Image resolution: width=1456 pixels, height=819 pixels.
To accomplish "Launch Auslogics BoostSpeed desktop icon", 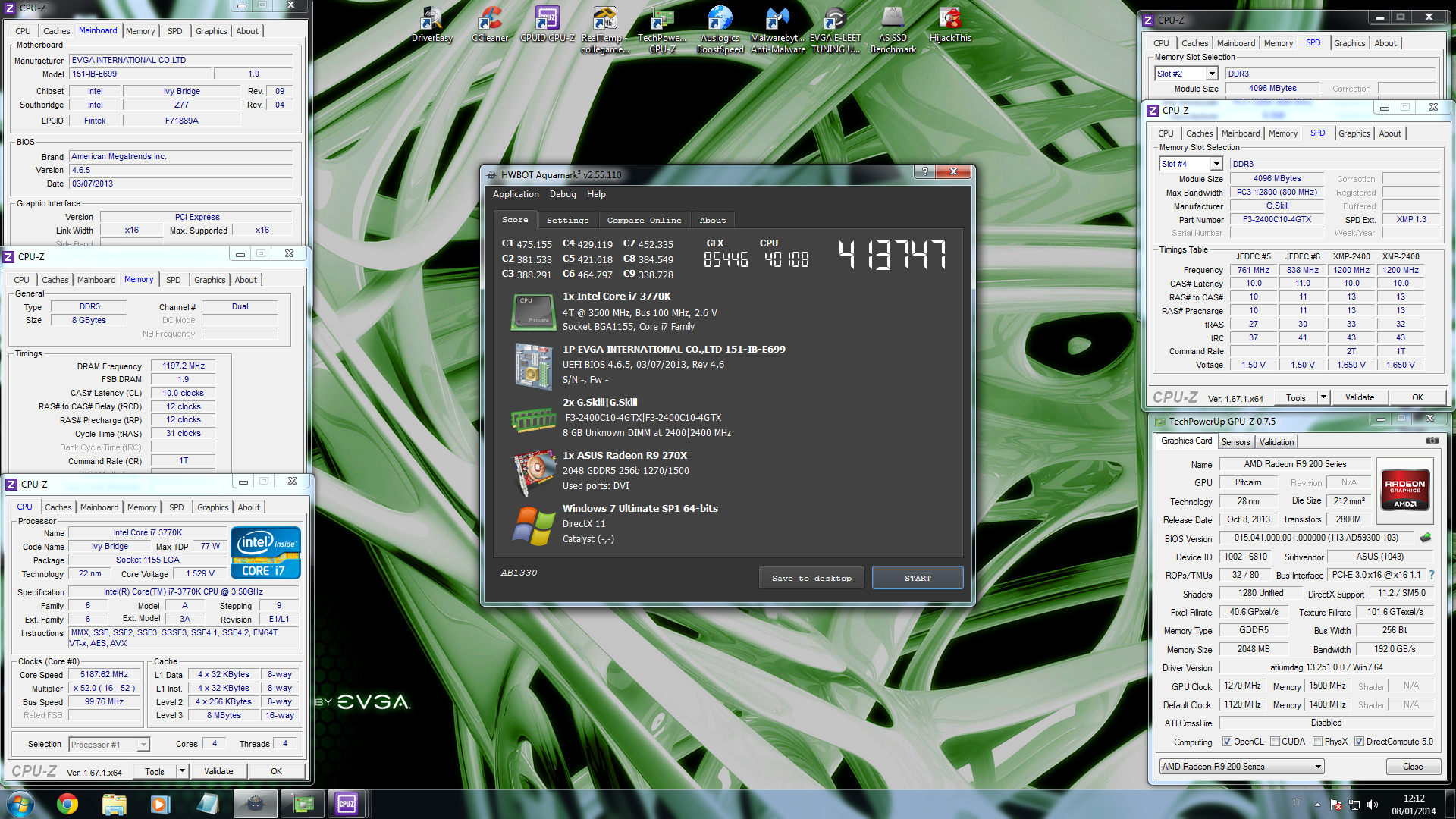I will [x=720, y=30].
